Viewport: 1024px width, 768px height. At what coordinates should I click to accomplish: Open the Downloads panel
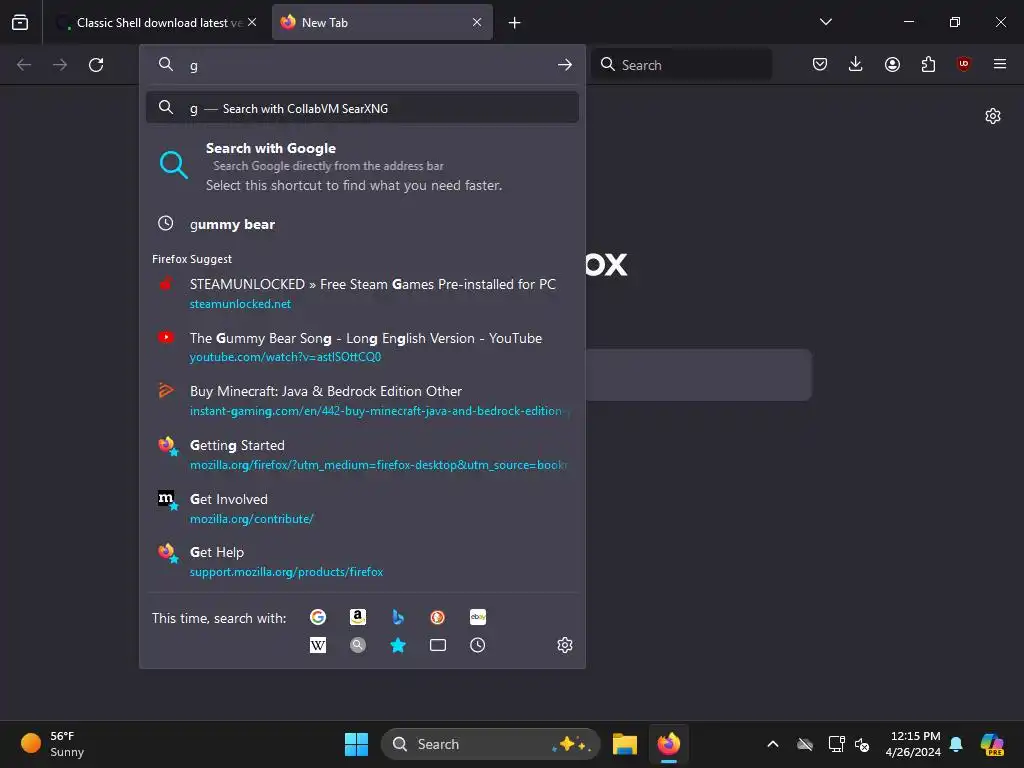(x=856, y=64)
